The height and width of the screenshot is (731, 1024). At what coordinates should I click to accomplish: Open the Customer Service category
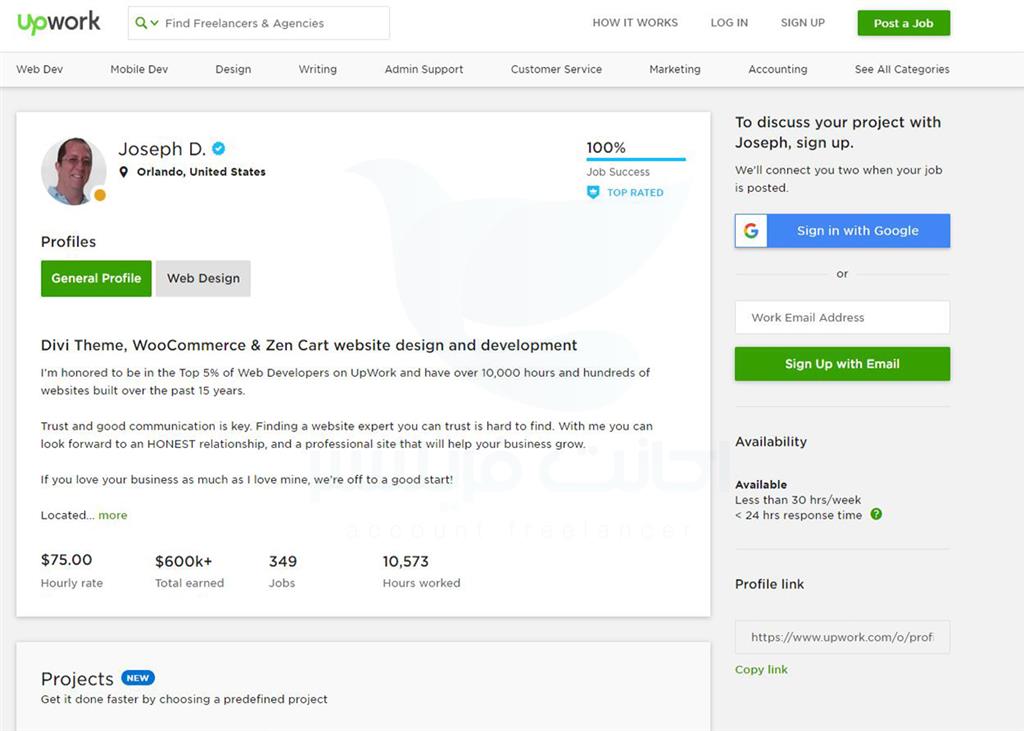click(556, 69)
